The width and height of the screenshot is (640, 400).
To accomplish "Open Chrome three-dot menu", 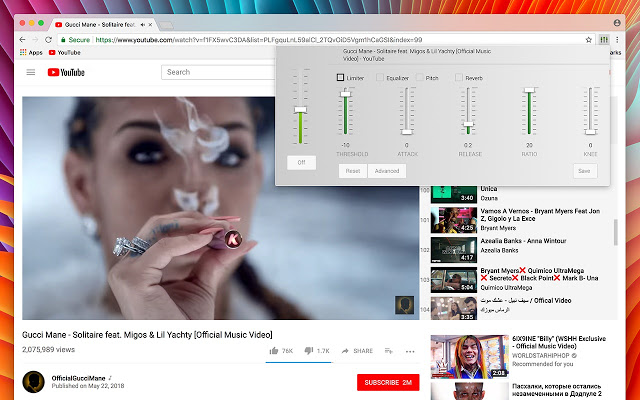I will (617, 40).
